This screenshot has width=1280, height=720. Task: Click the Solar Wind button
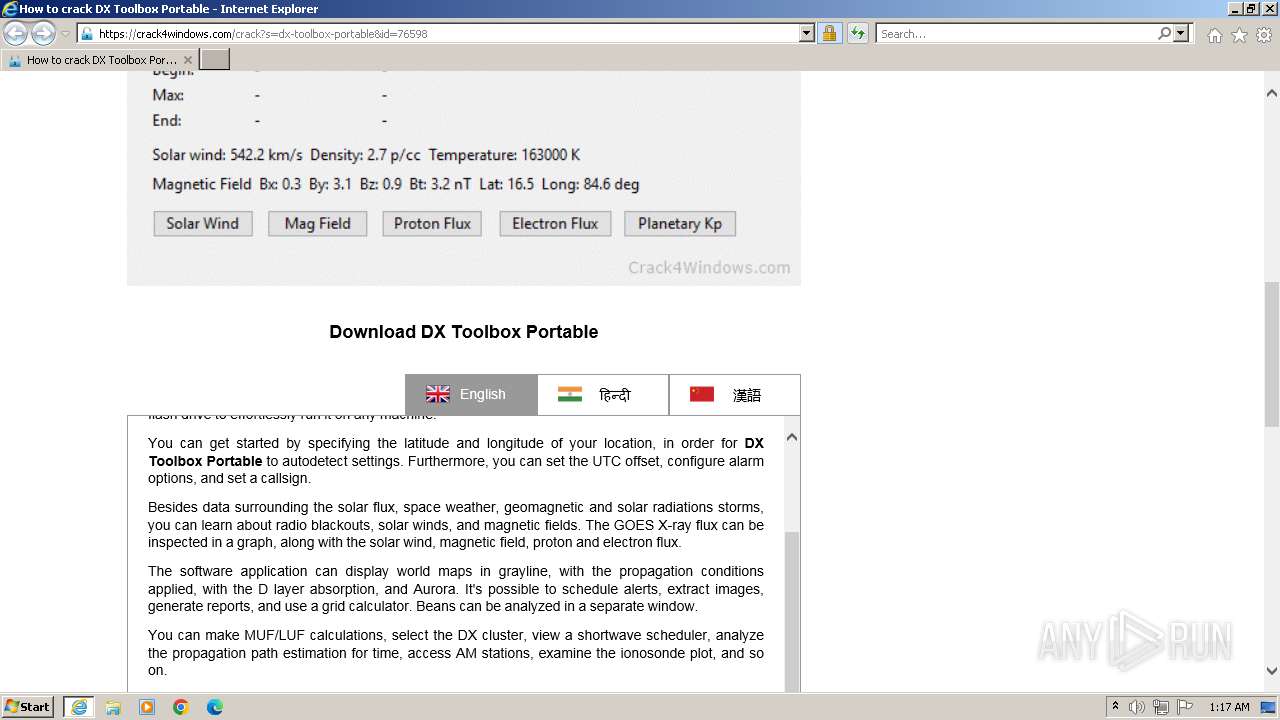coord(203,224)
